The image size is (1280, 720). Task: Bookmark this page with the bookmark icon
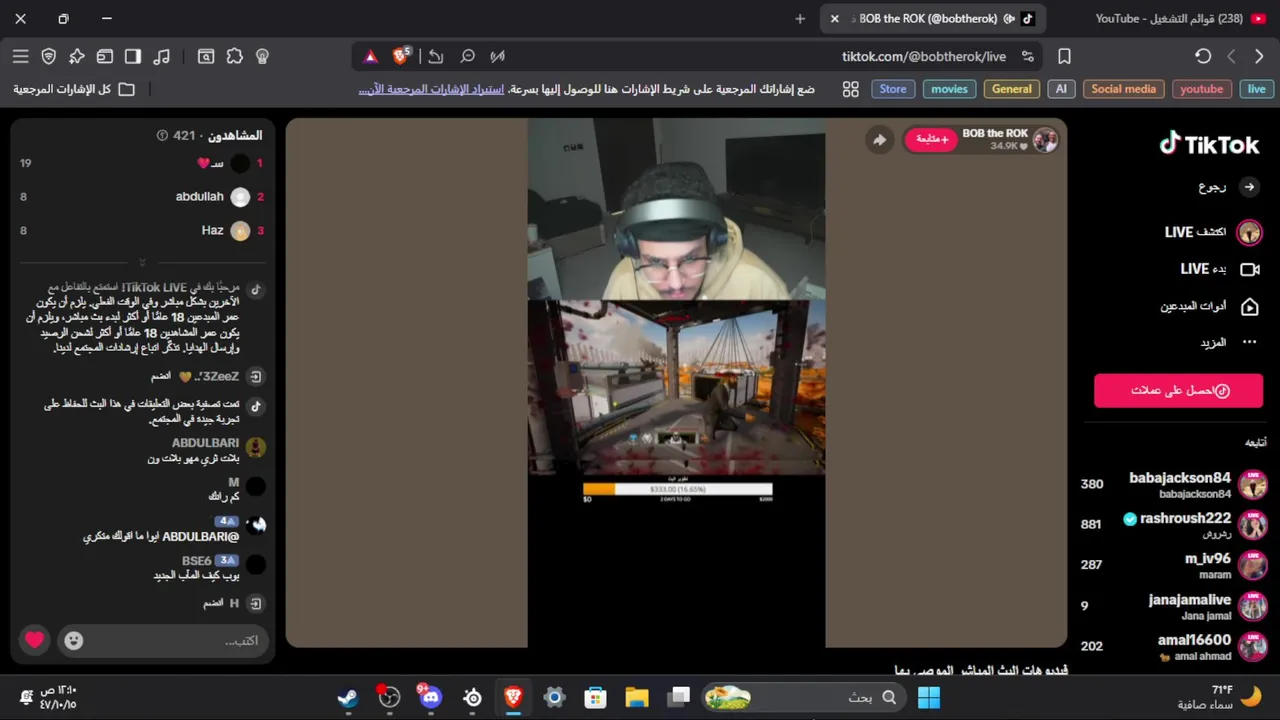1064,56
